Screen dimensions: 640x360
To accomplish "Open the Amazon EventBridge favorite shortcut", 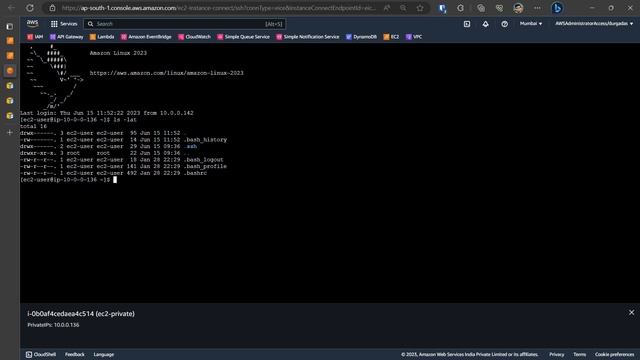I will pos(146,37).
